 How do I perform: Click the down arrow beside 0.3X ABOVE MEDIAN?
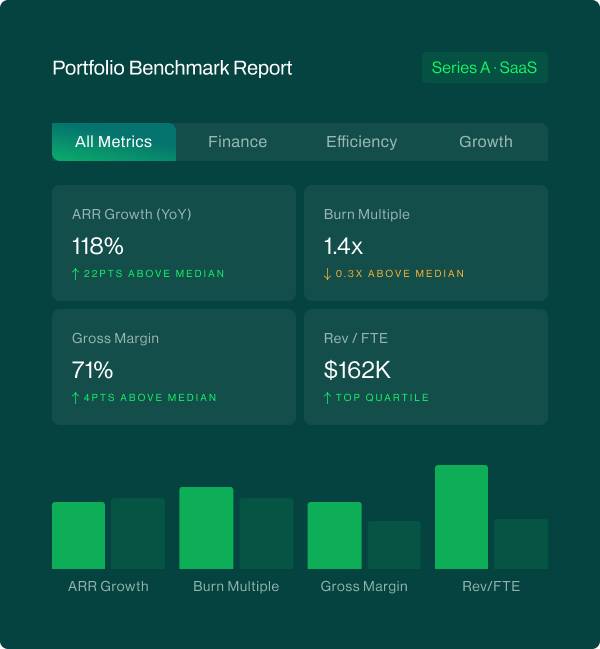tap(327, 274)
